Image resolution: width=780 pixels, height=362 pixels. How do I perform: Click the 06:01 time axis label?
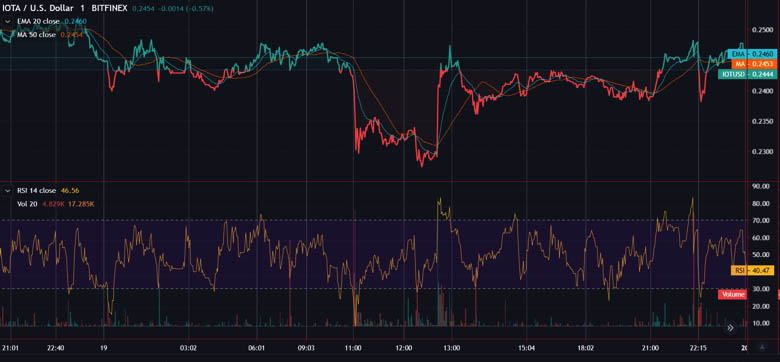[257, 348]
